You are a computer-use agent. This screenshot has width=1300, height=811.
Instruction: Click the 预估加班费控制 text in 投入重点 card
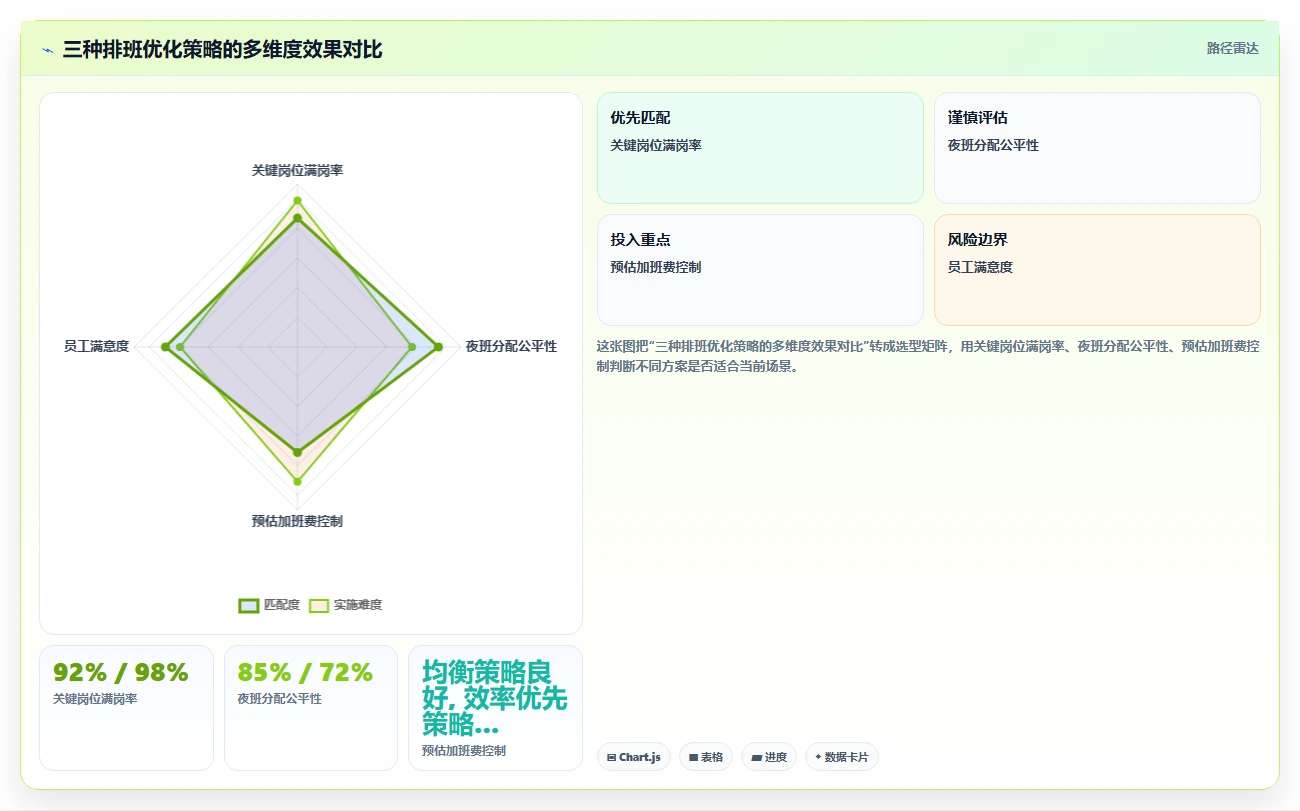656,267
